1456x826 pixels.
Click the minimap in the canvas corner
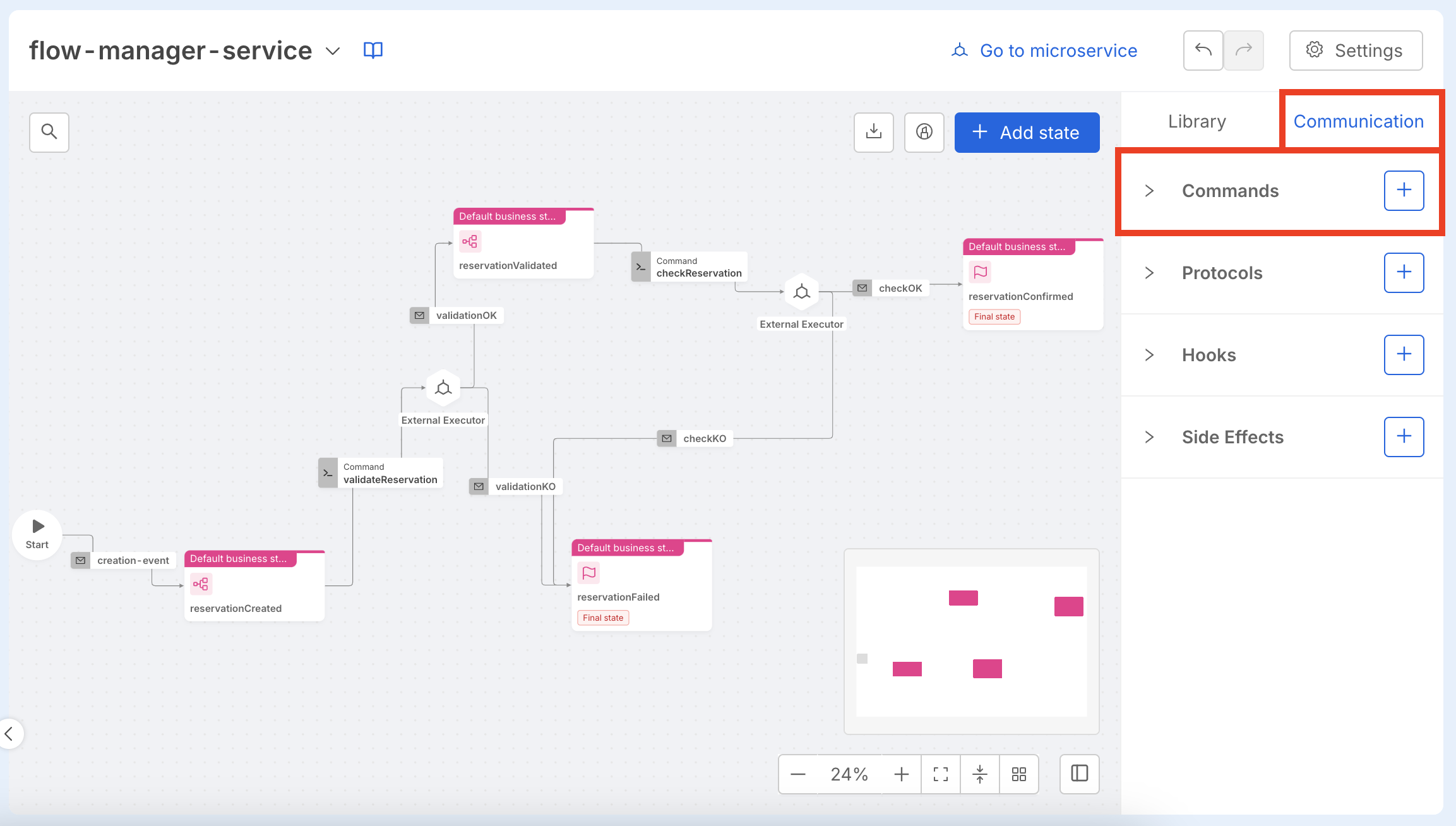[x=972, y=642]
